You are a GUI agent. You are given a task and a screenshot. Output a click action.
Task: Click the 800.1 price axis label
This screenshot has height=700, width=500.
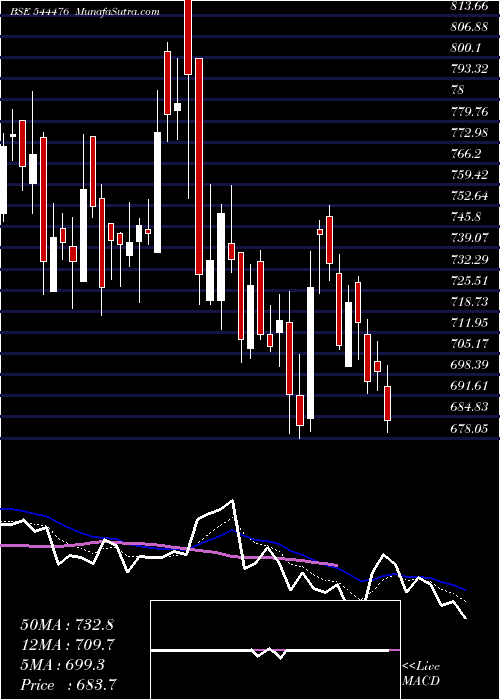(x=466, y=48)
